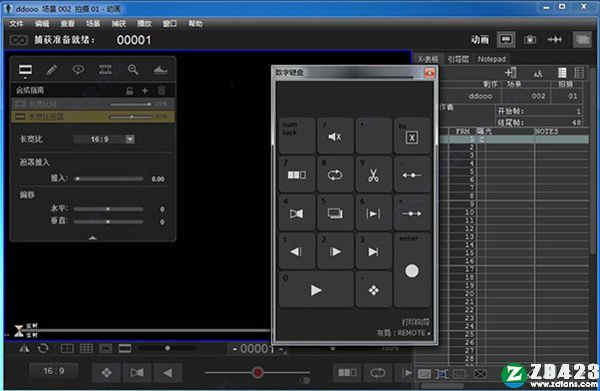Screen dimensions: 600x391
Task: Adjust the vertical offset slider
Action: pos(109,222)
